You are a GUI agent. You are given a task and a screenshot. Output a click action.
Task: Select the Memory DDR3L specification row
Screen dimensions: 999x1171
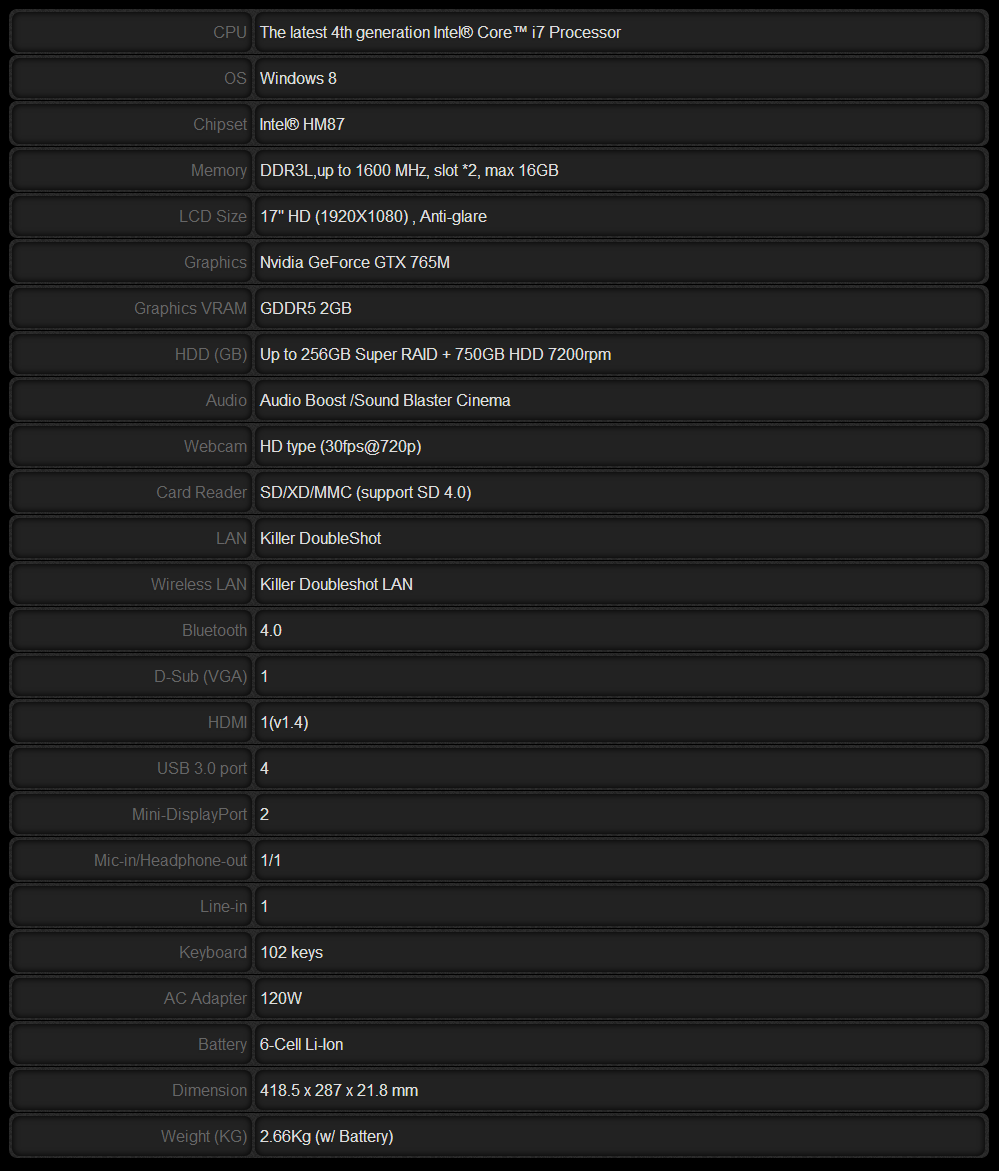tap(499, 170)
